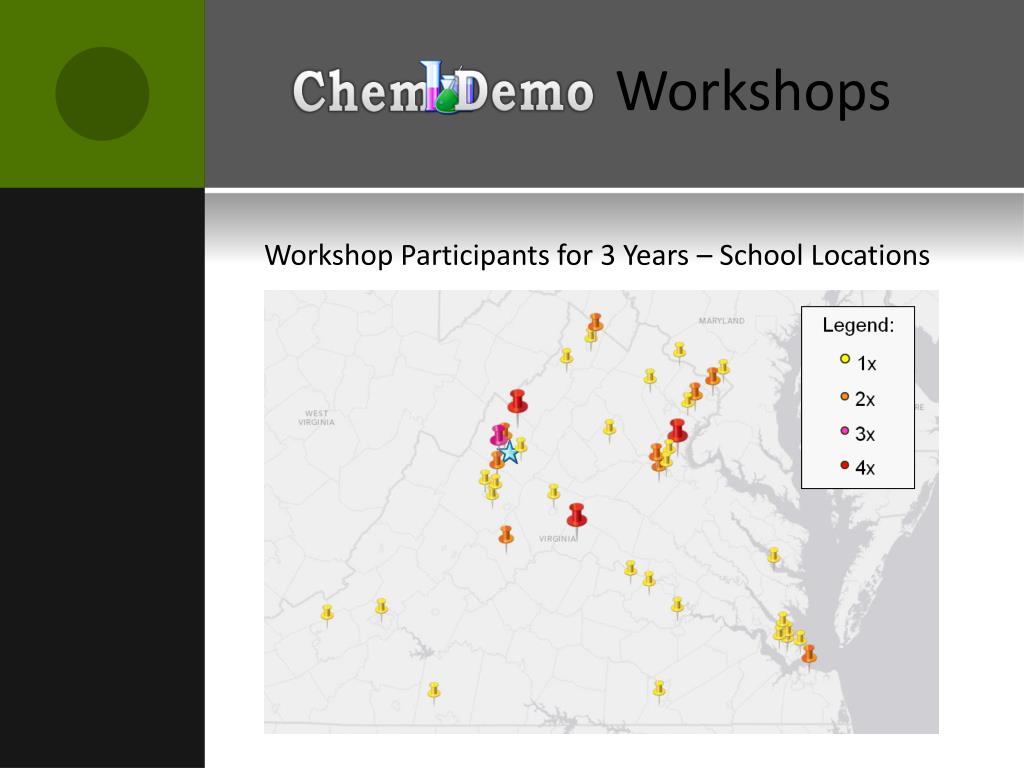Click the "MARYLAND" map label
1024x768 pixels.
(x=722, y=321)
